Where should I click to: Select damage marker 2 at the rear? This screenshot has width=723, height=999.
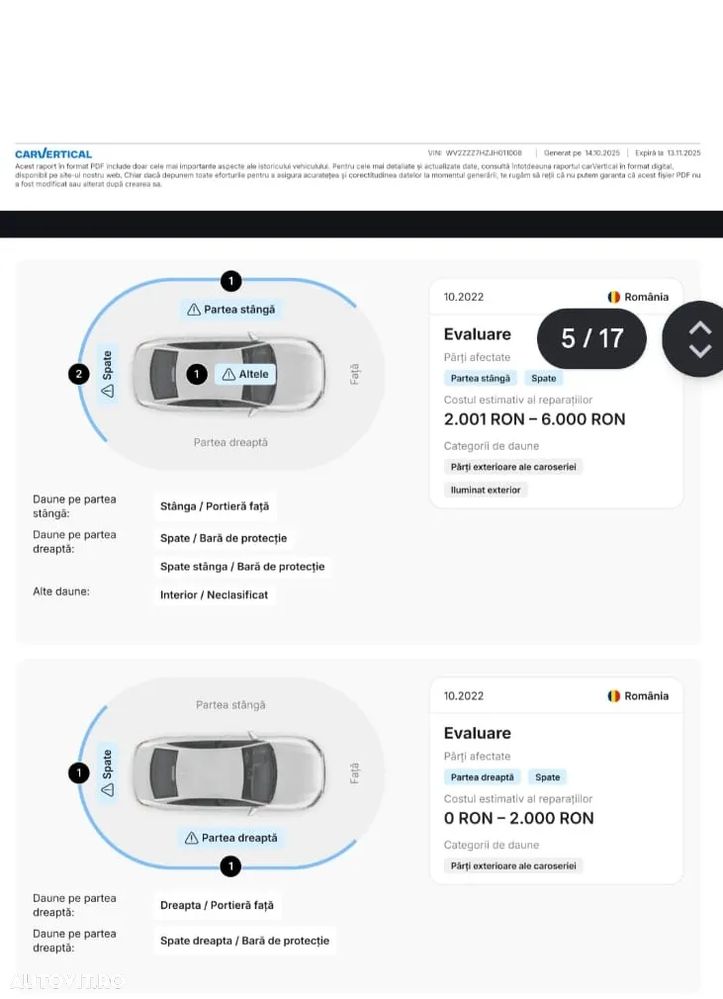coord(80,374)
